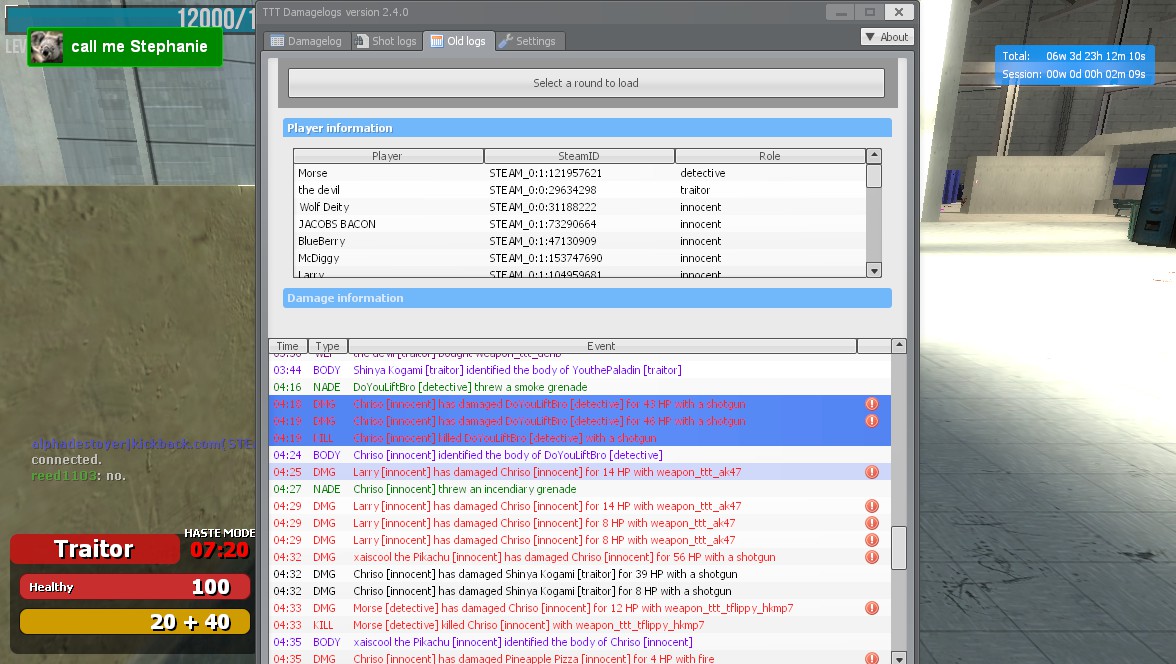Select the Chriso damaged Shinya Kogami 8 HP row
The width and height of the screenshot is (1176, 664).
pos(580,591)
